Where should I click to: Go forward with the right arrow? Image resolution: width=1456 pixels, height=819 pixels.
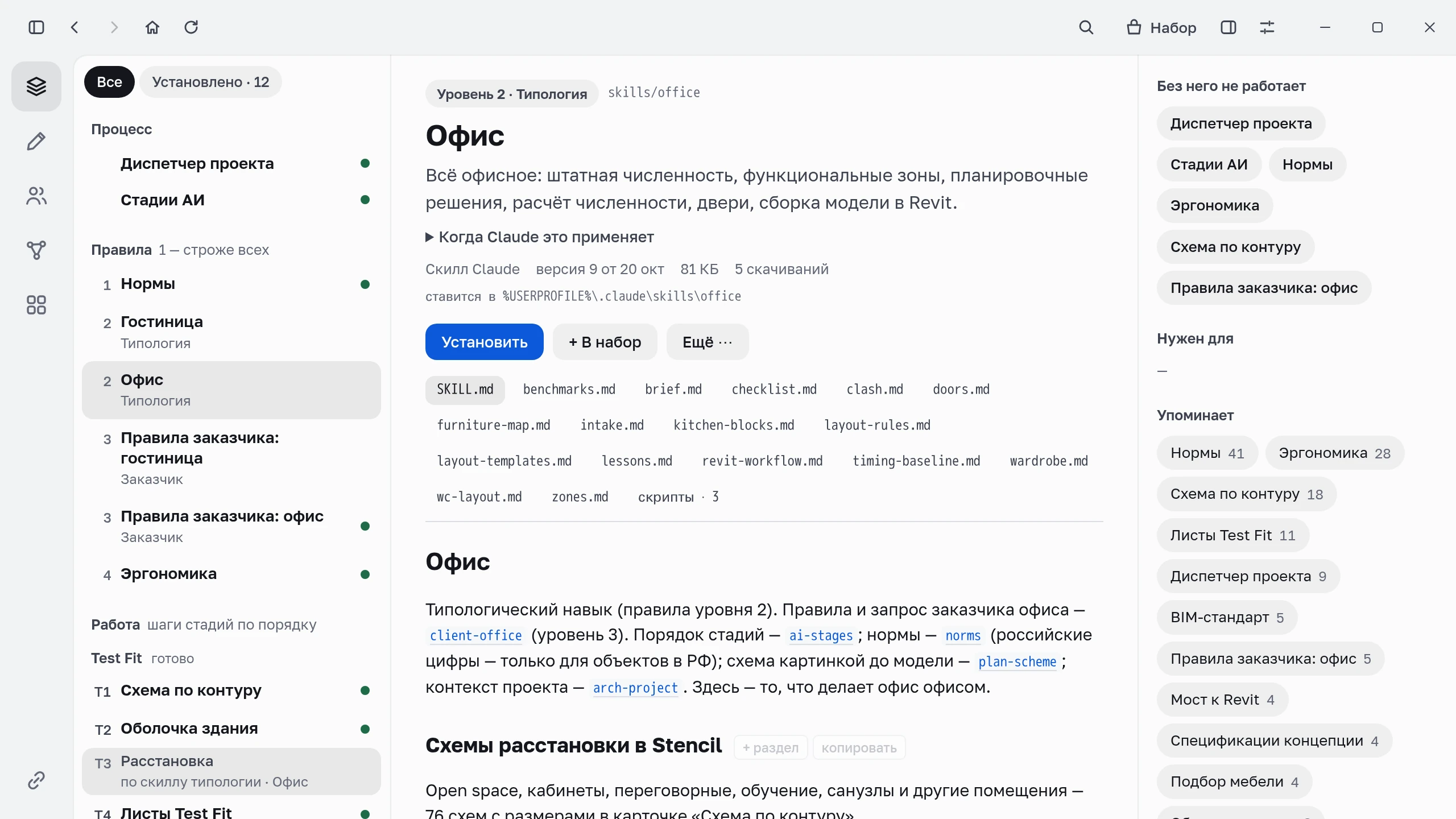(x=114, y=27)
